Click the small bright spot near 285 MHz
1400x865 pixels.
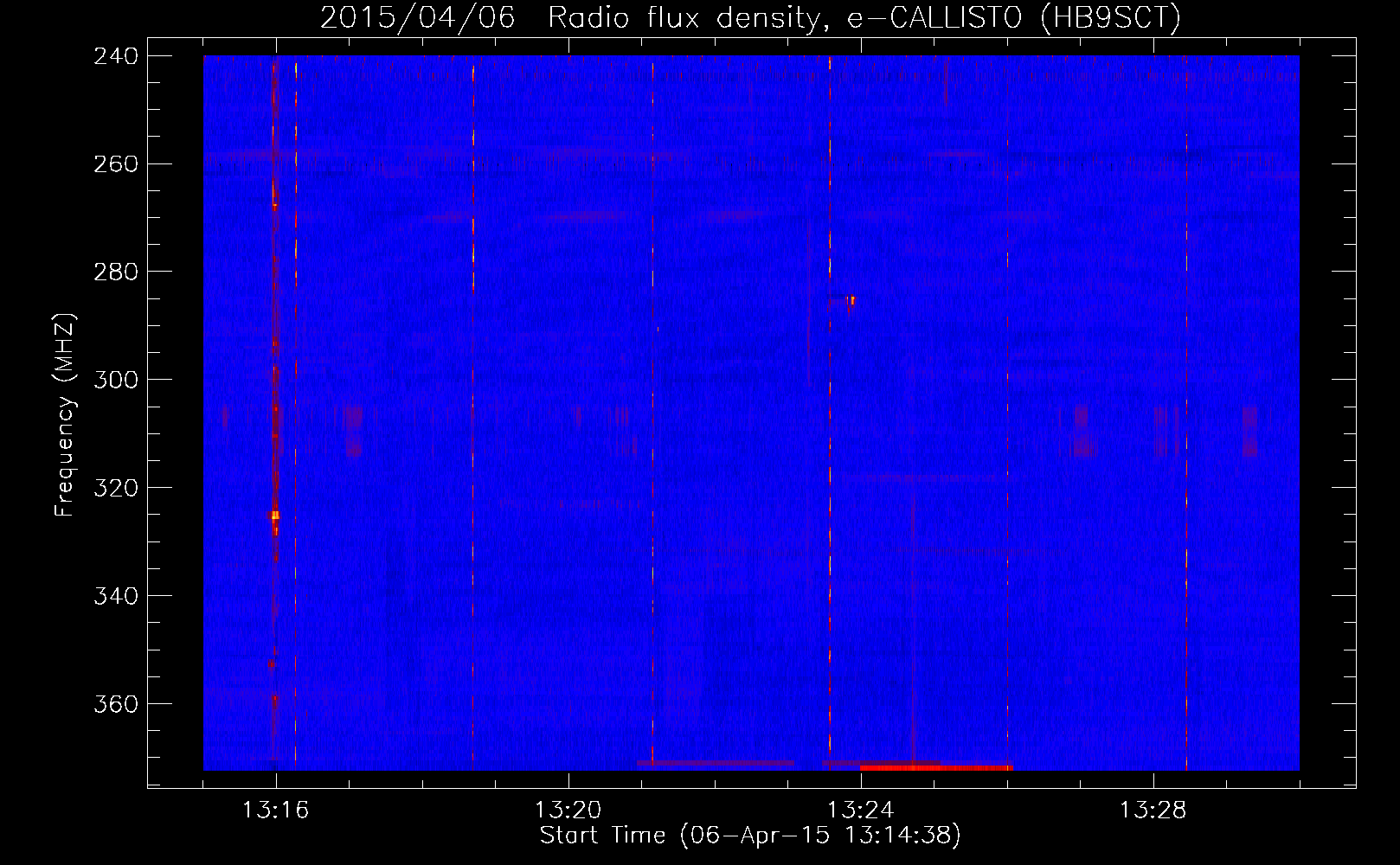[x=852, y=300]
